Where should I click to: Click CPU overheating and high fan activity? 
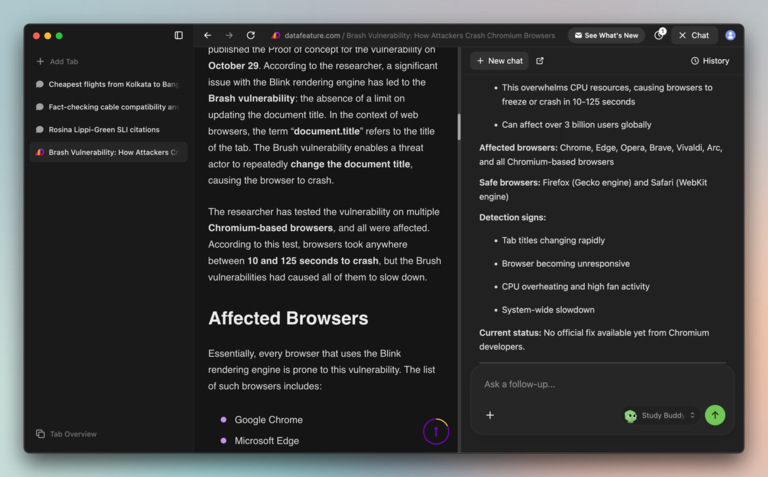point(576,286)
